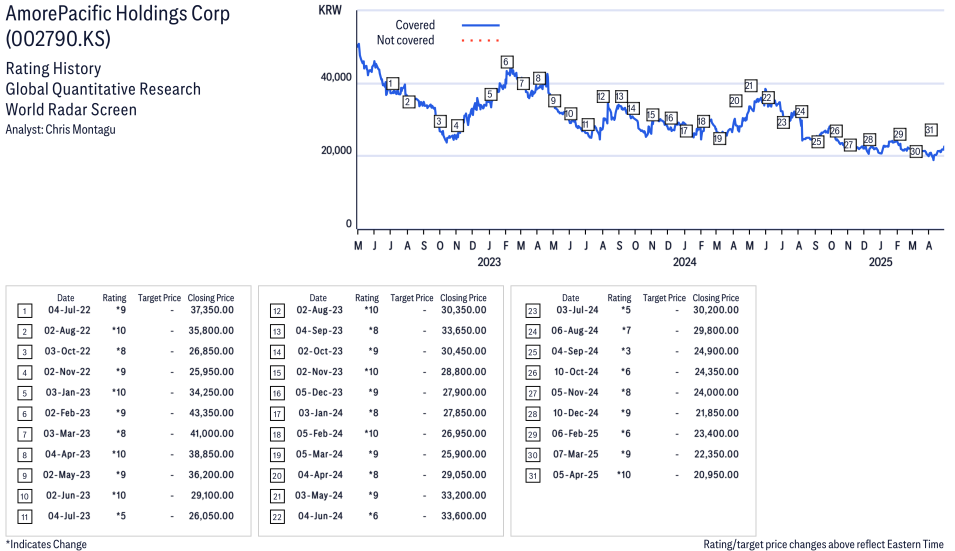Select the *Indicates Change footnote

click(46, 544)
